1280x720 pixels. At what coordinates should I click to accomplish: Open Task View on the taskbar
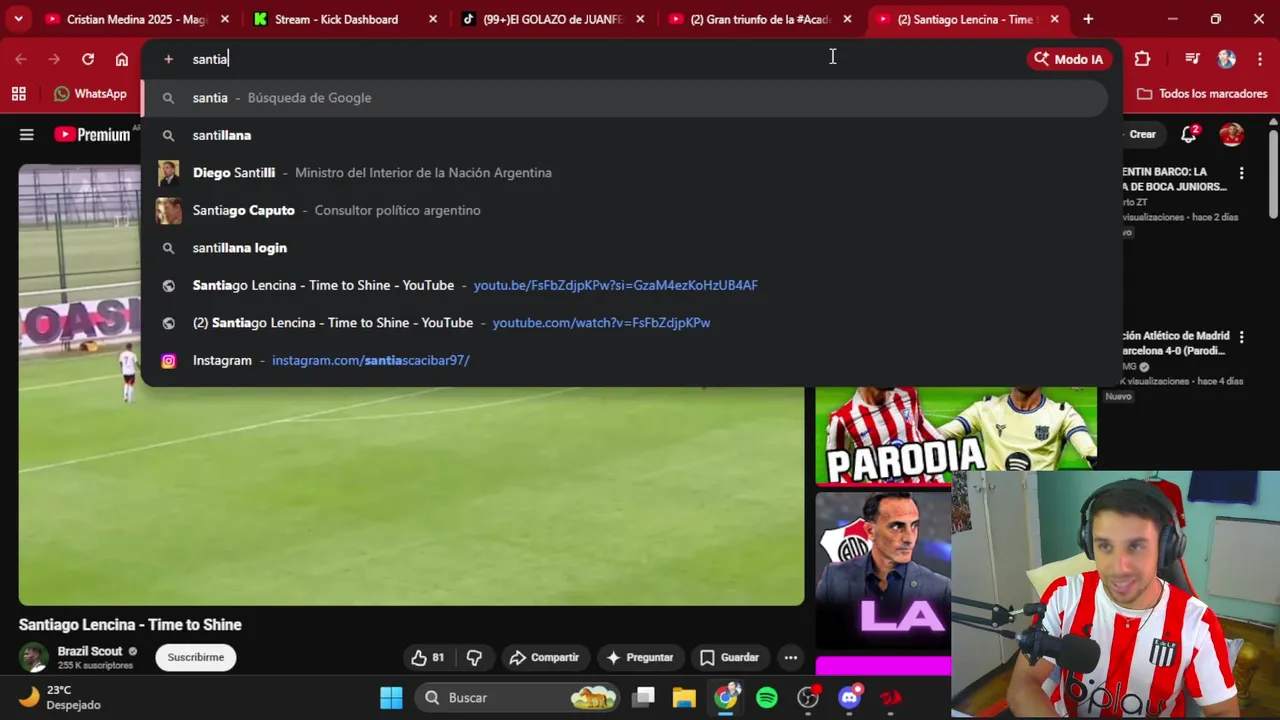644,697
